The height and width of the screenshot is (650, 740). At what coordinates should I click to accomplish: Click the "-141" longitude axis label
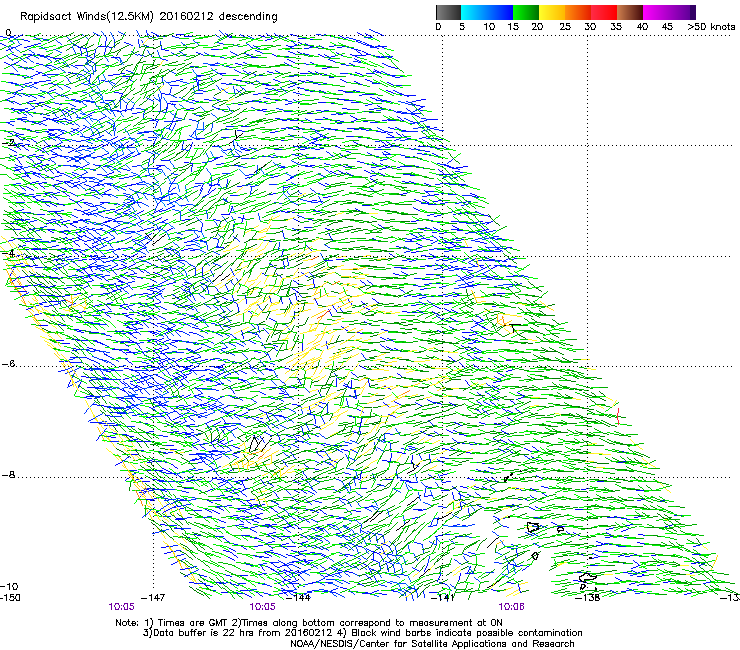pos(443,598)
